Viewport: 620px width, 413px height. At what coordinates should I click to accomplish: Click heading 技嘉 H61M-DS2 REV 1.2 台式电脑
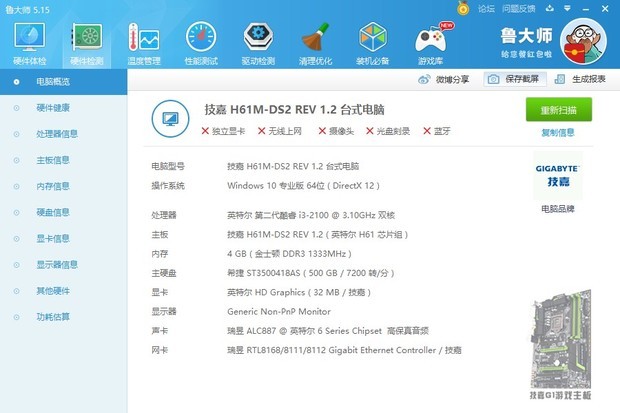tap(294, 110)
